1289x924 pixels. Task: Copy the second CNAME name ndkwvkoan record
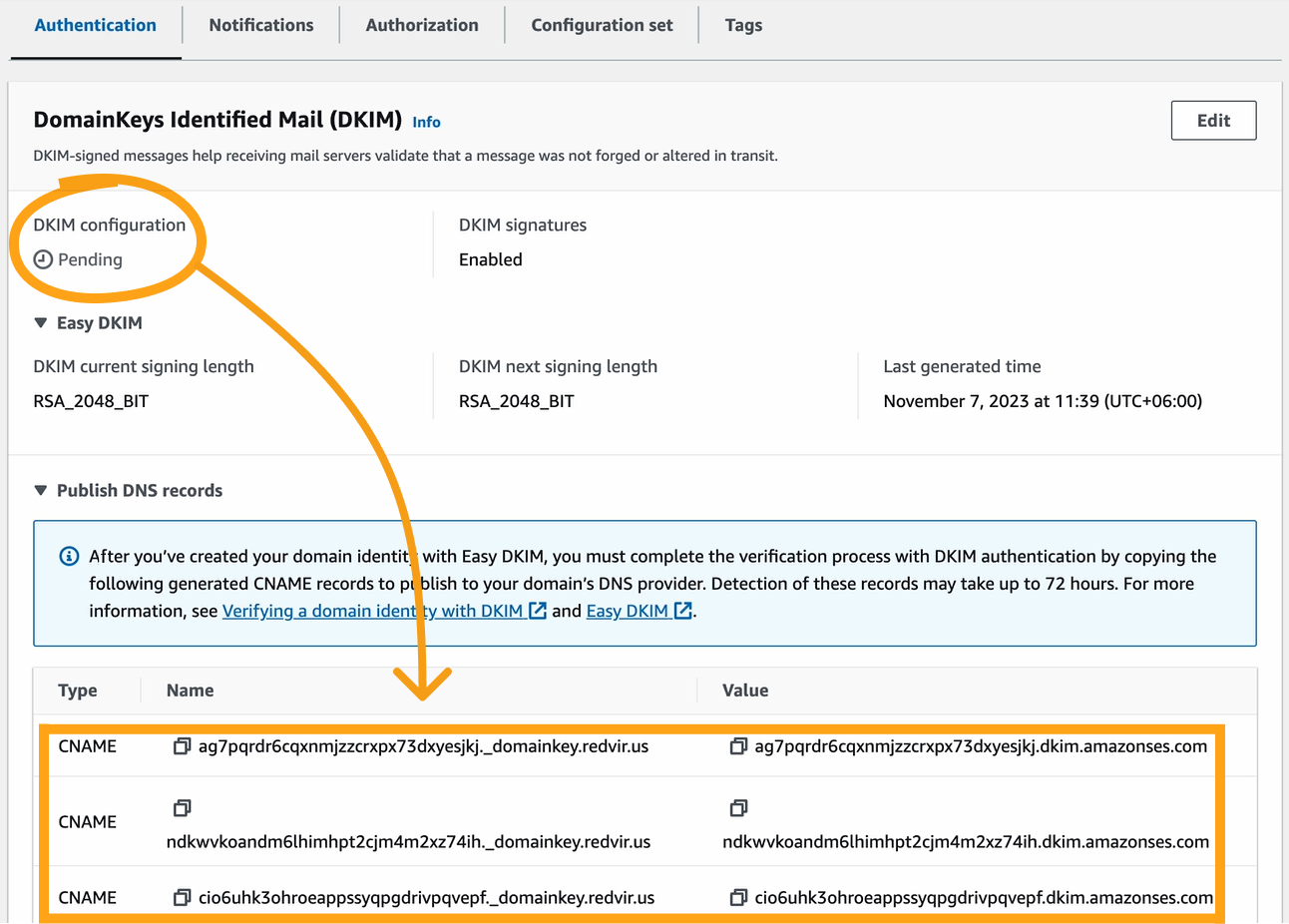tap(182, 807)
